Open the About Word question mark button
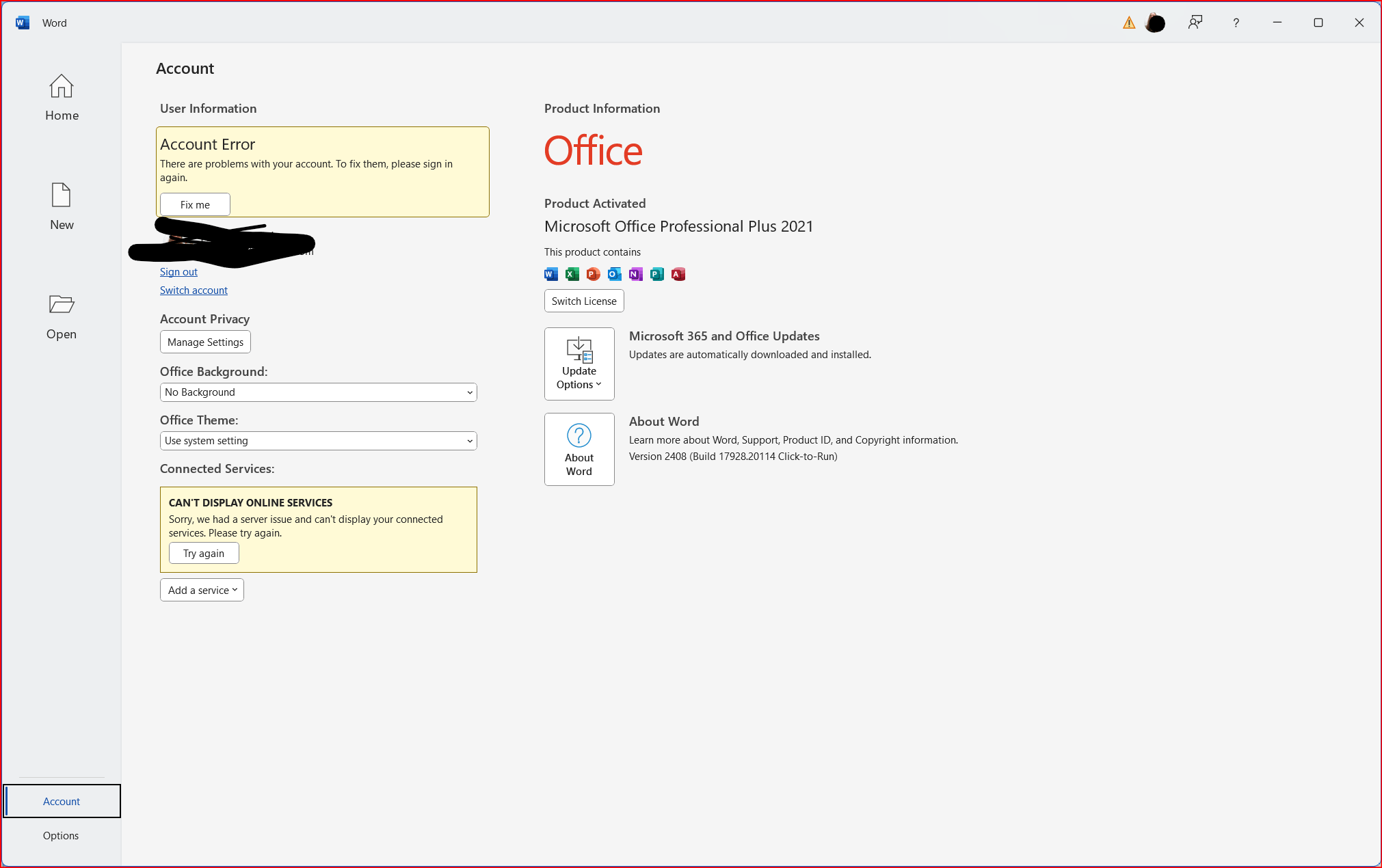This screenshot has width=1382, height=868. coord(579,449)
